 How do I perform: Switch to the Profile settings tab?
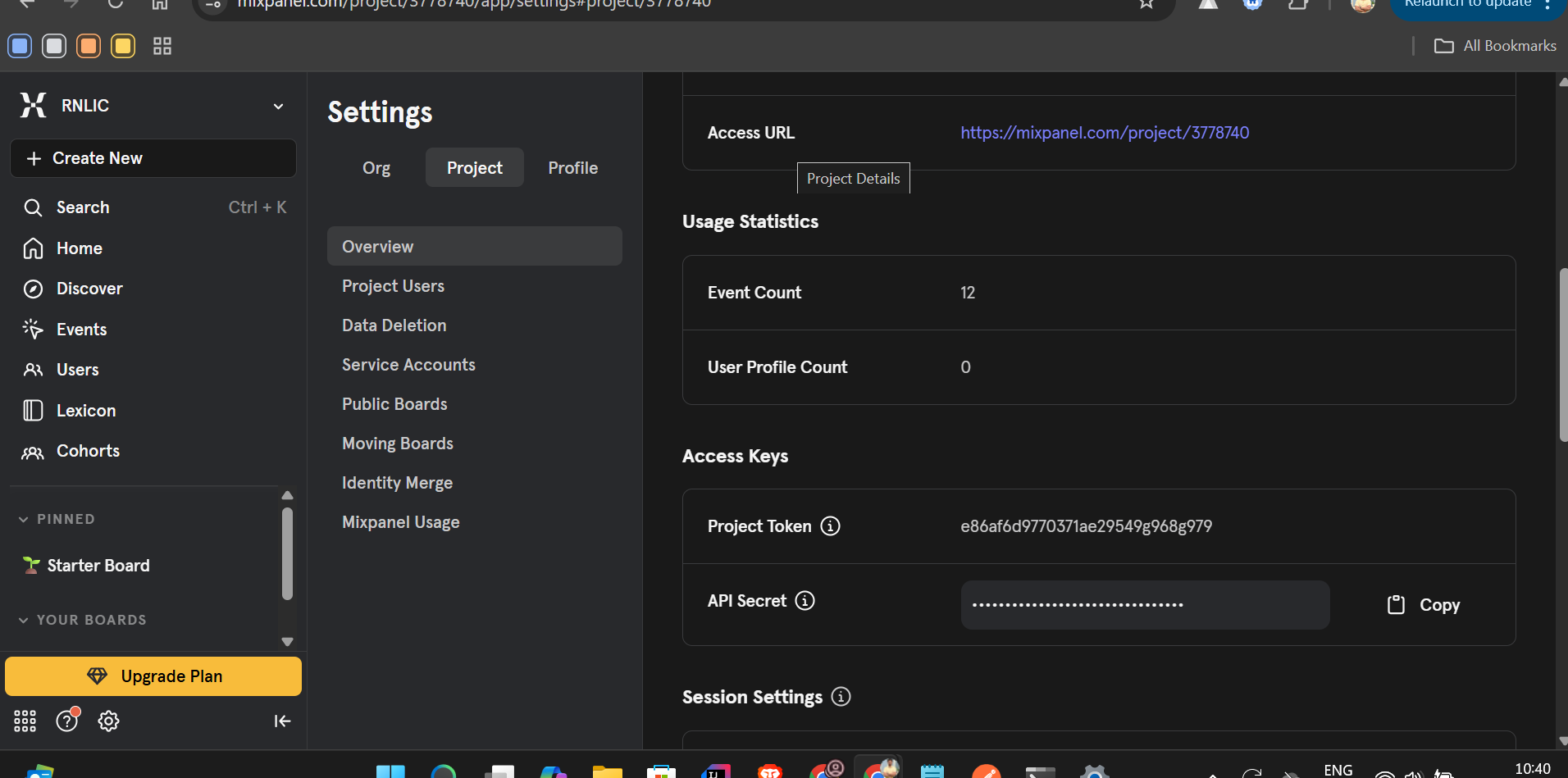click(x=572, y=168)
